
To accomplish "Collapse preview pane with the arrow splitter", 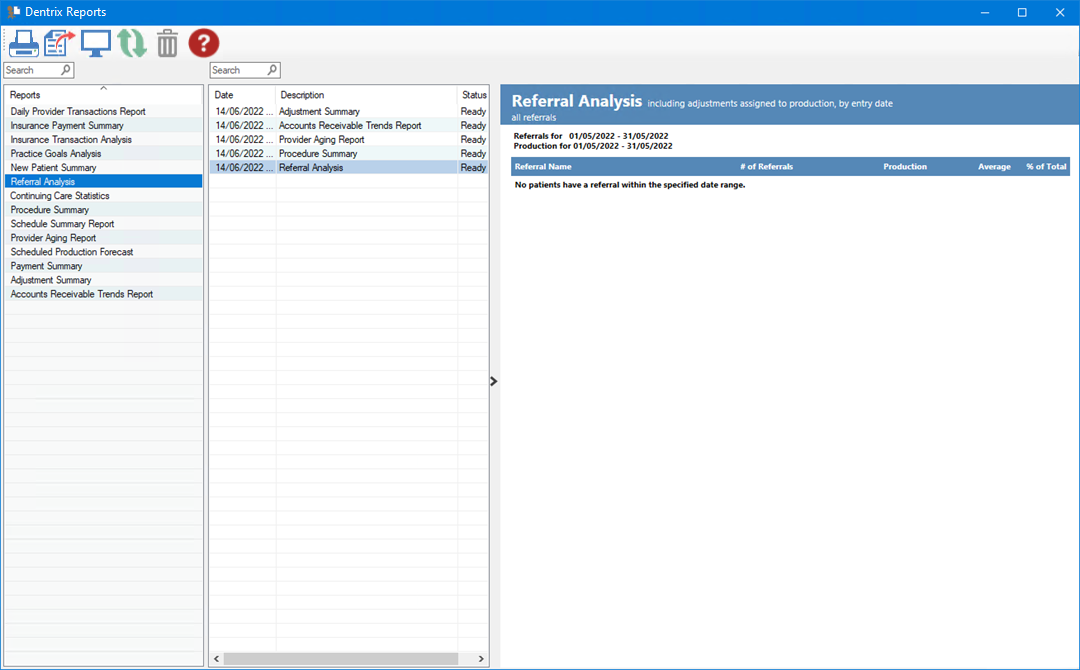I will (x=494, y=381).
